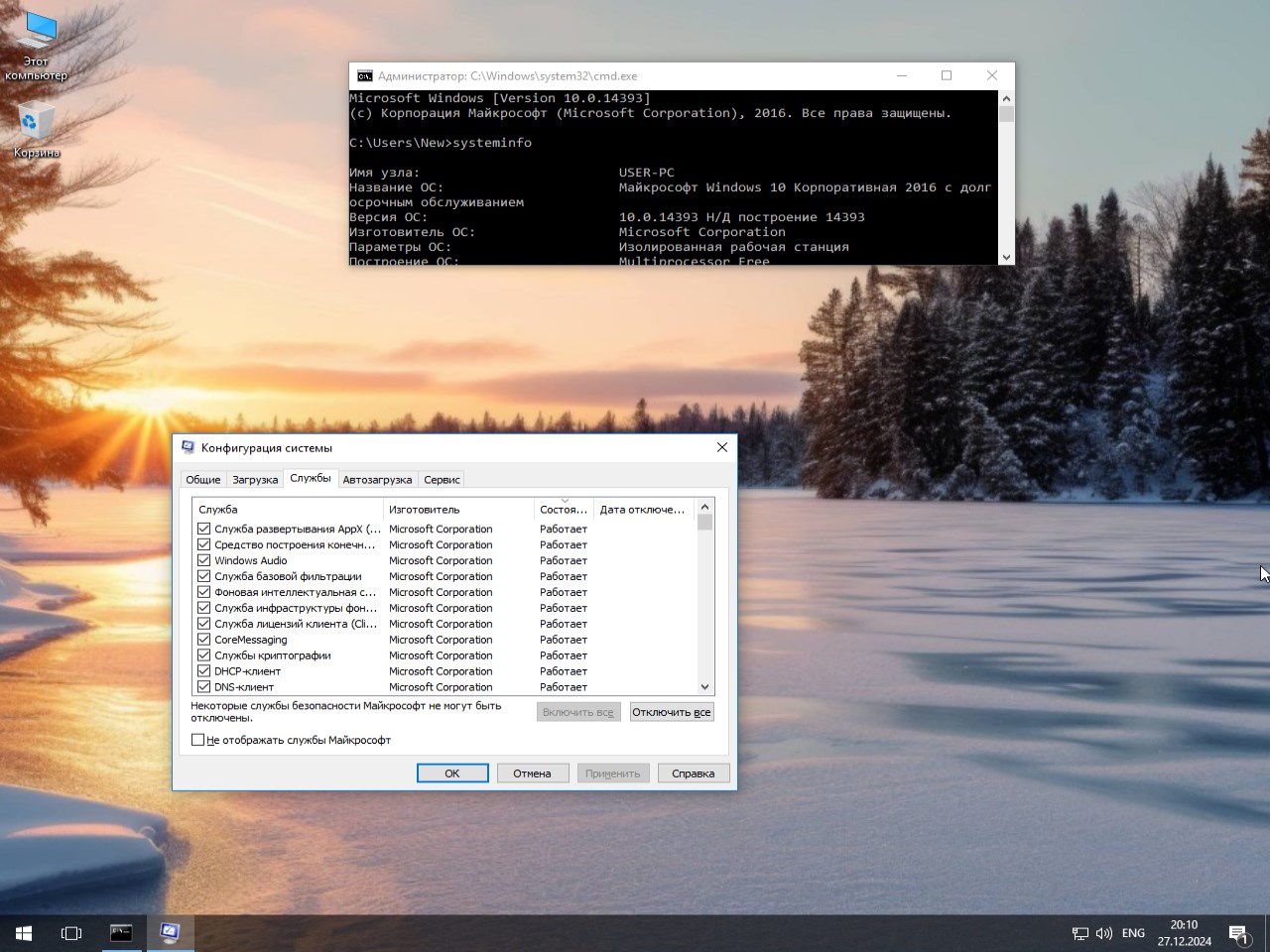1270x952 pixels.
Task: Open the Автозагрузка tab
Action: pyautogui.click(x=377, y=479)
